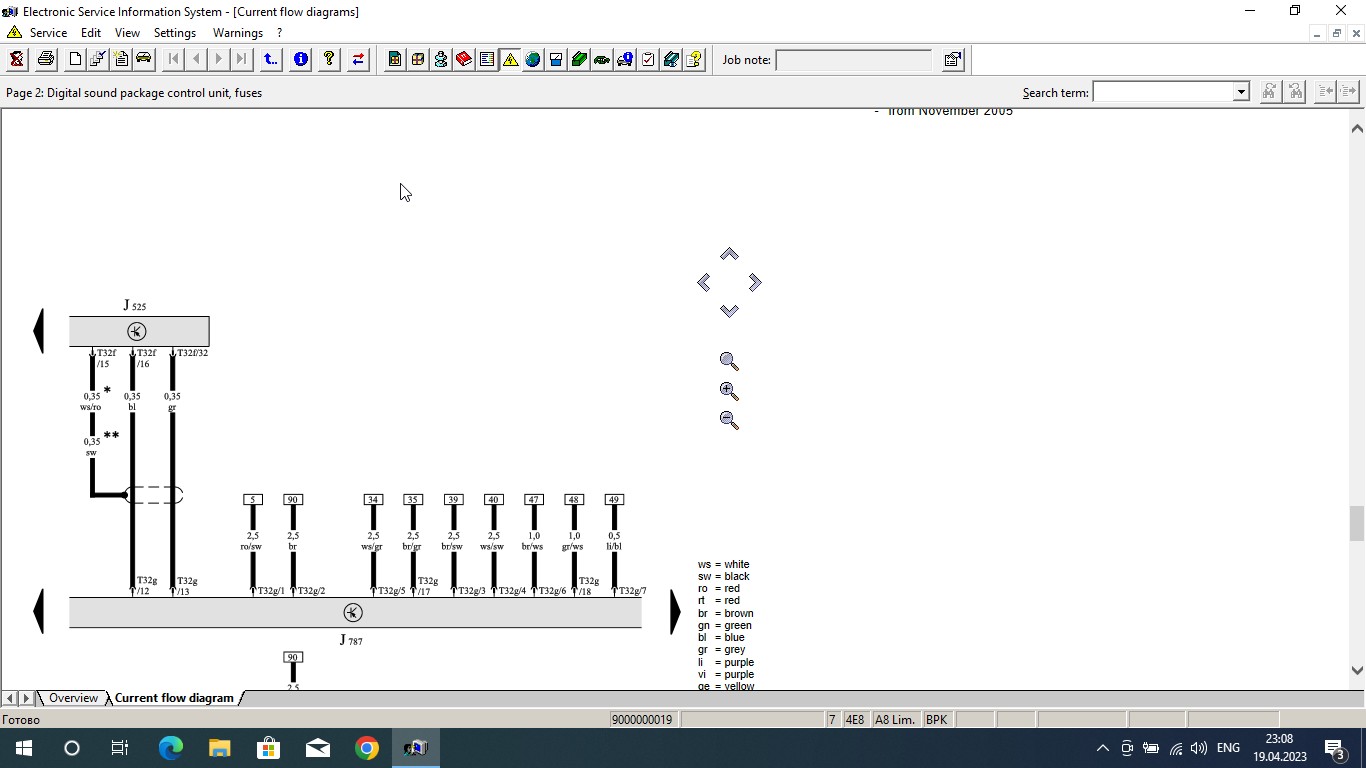Click fuse box number 34 in diagram
1366x768 pixels.
point(373,499)
